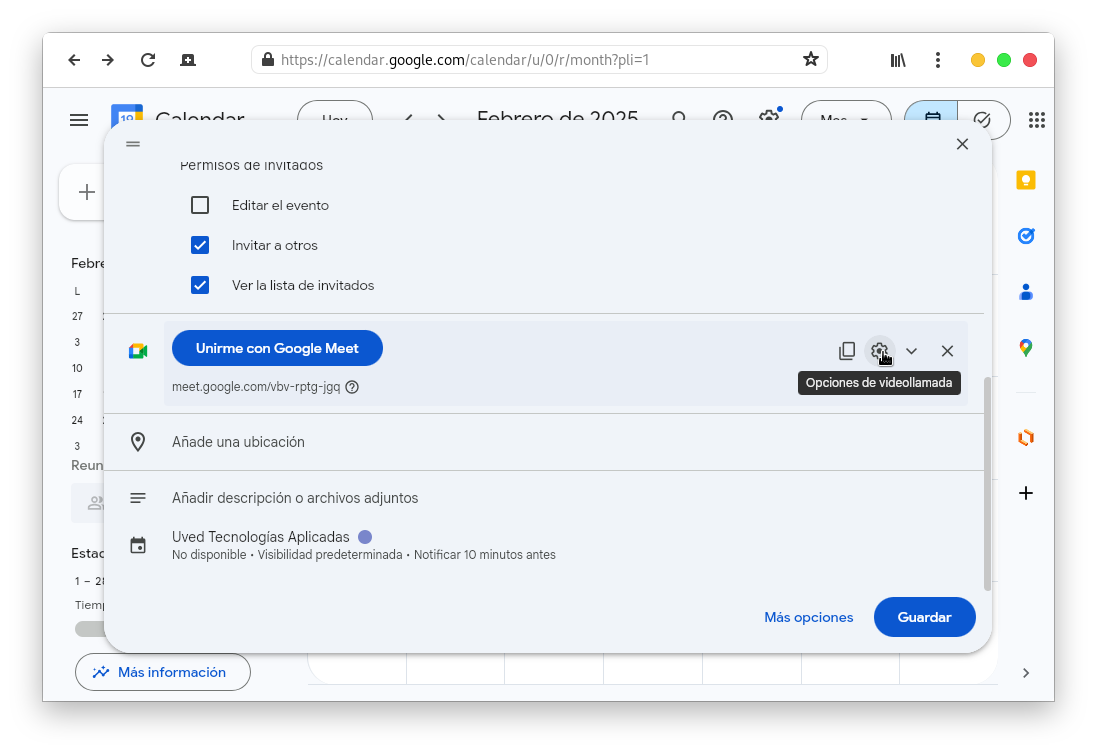Uncheck 'Invitar a otros' permission

[x=200, y=245]
